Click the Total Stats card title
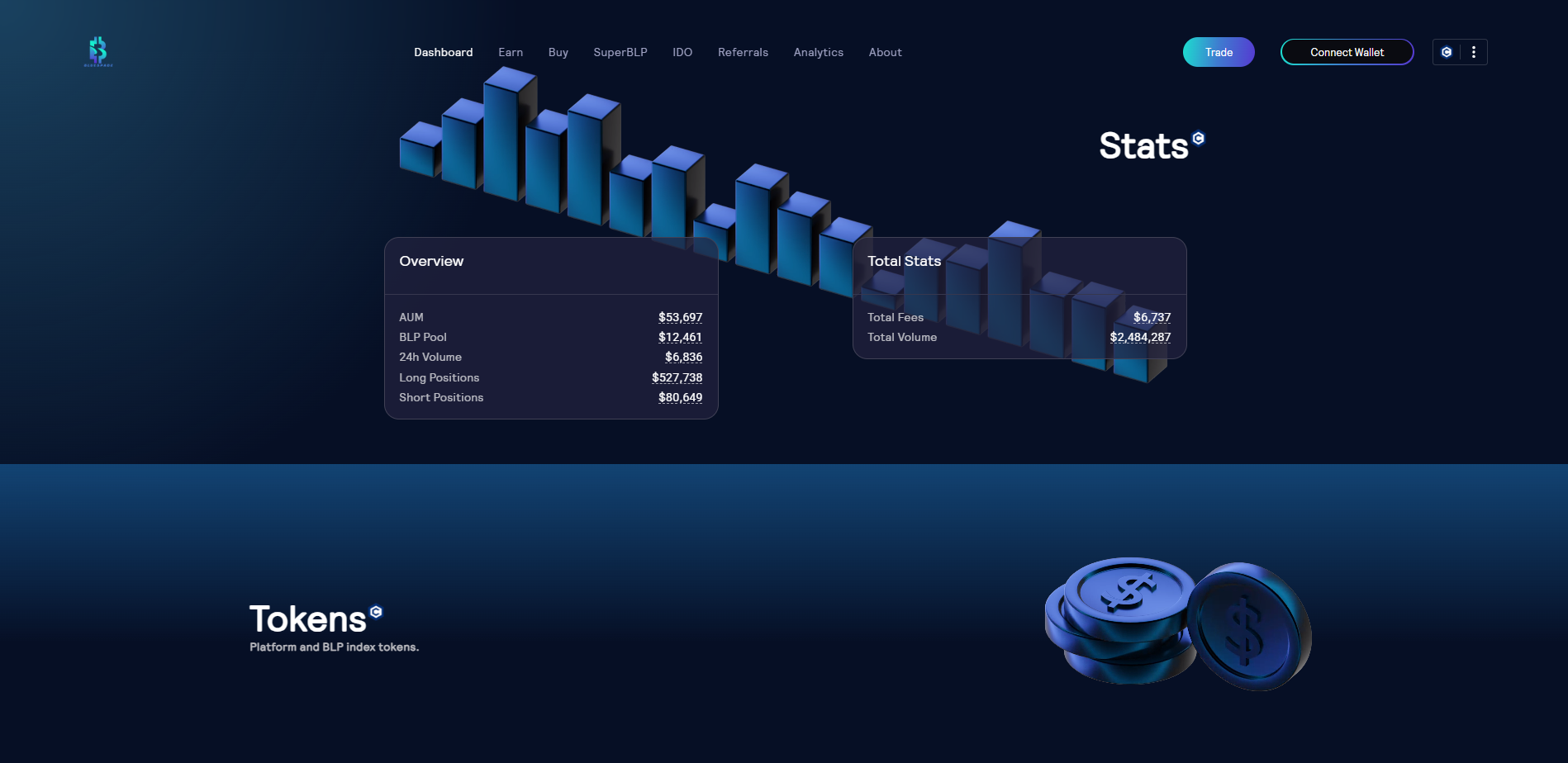 click(904, 261)
